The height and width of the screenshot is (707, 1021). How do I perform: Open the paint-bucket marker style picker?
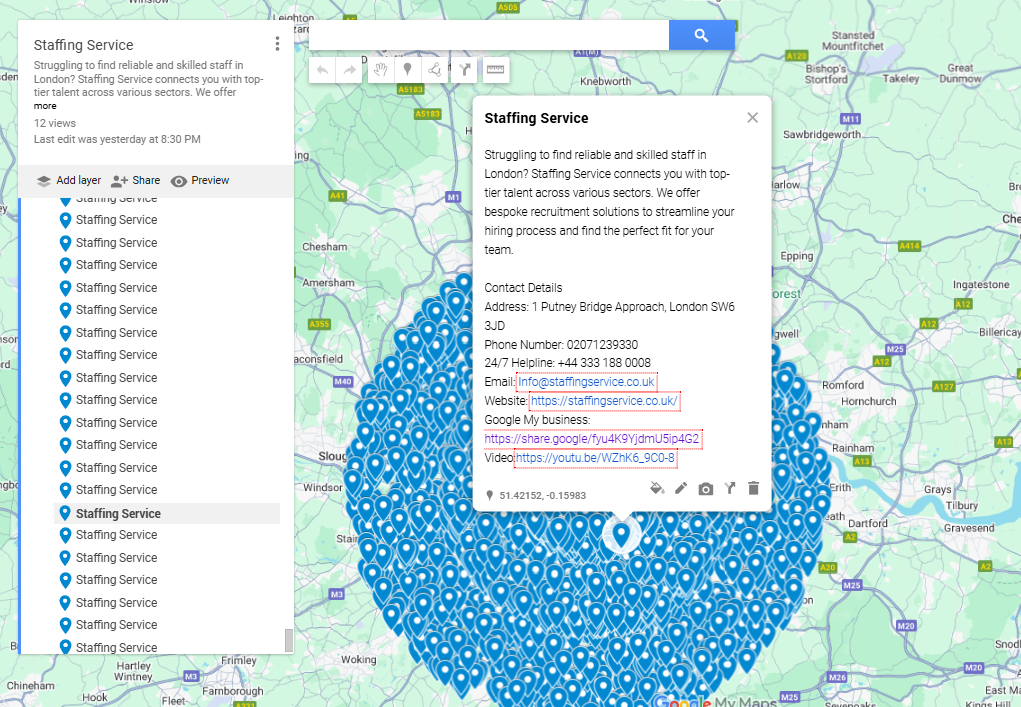point(657,488)
